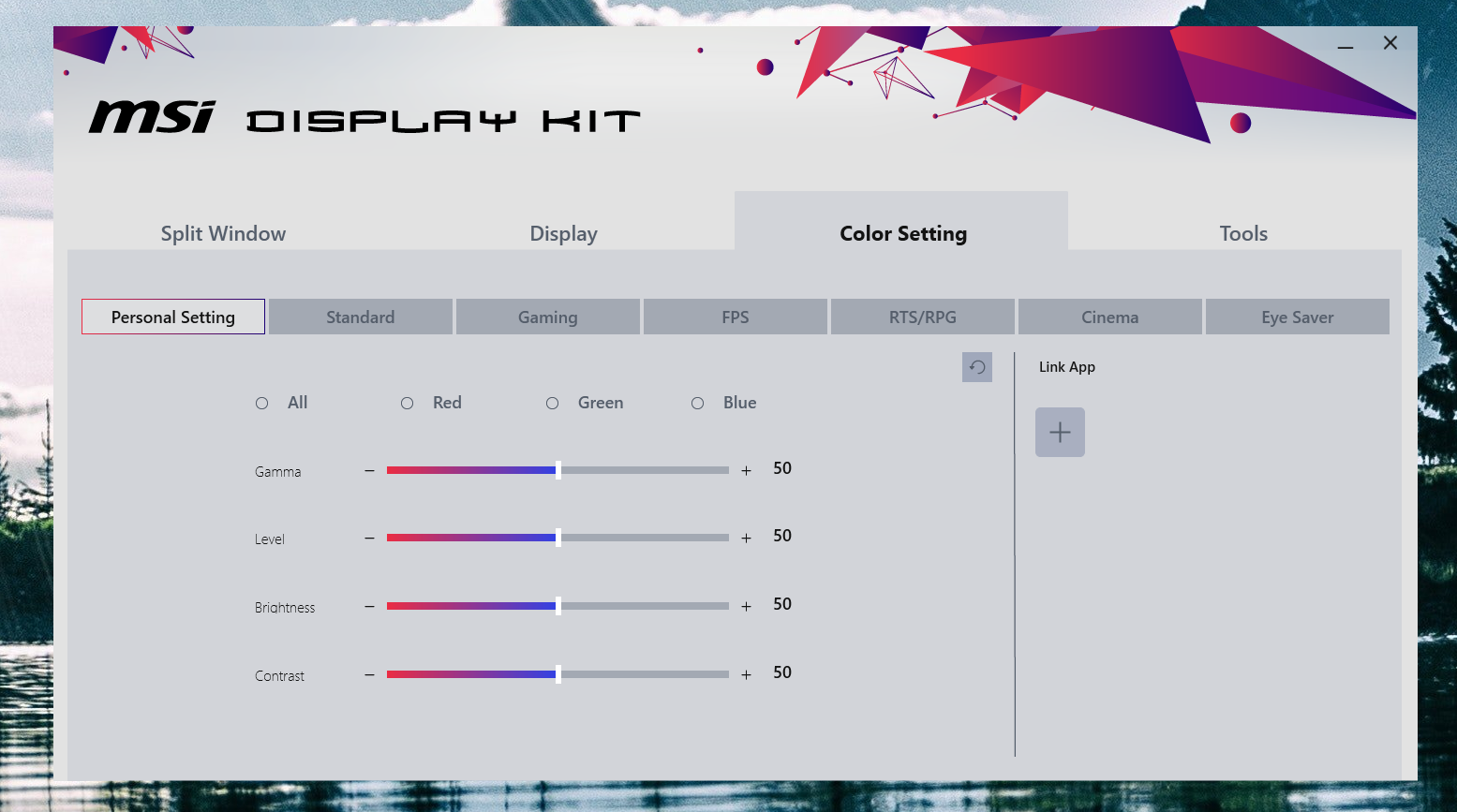Click the reset color settings icon
Screen dimensions: 1457x812
click(977, 367)
